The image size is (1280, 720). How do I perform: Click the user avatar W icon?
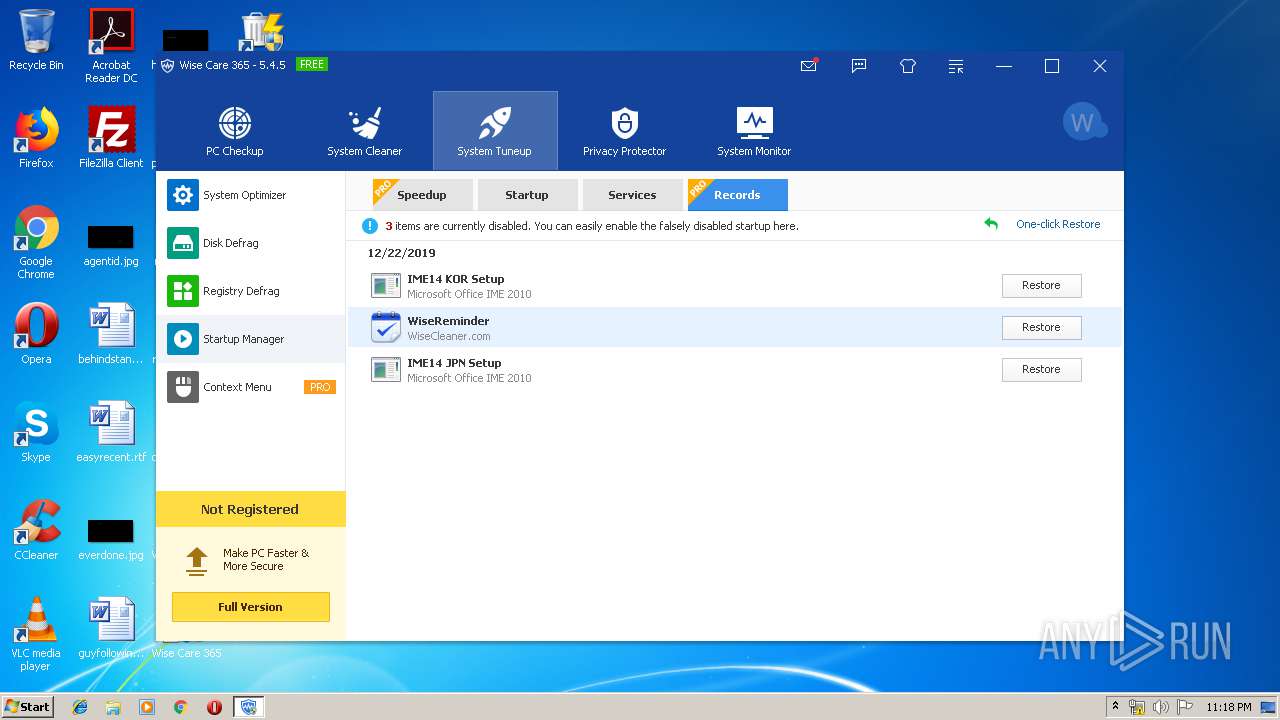point(1084,122)
